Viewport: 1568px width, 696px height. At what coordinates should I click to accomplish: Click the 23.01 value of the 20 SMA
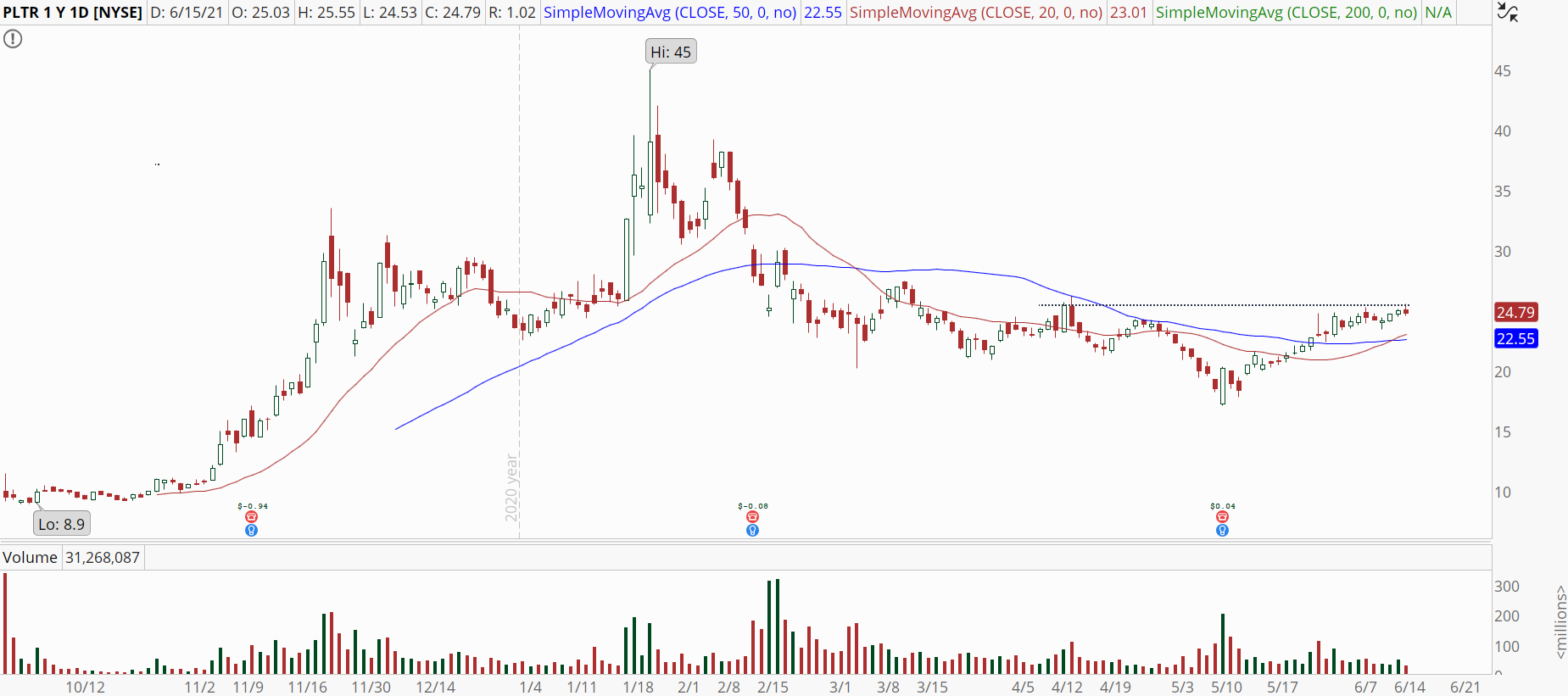(x=1129, y=13)
